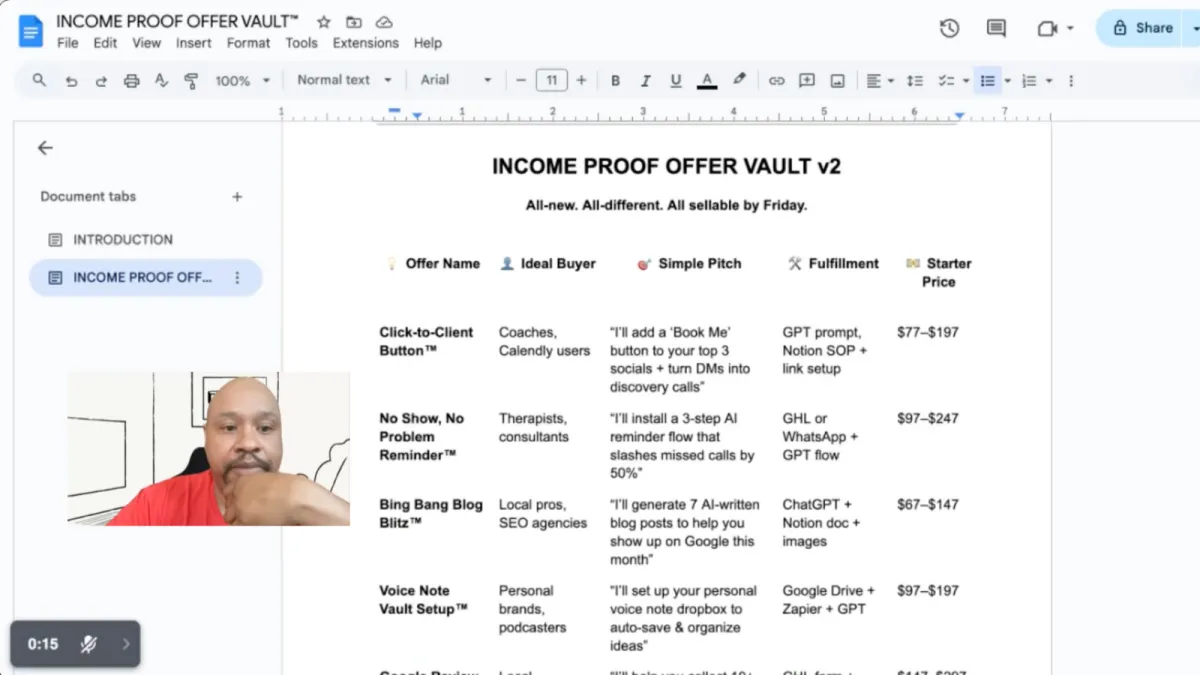Decrease font size with minus button
The image size is (1200, 675).
point(520,80)
